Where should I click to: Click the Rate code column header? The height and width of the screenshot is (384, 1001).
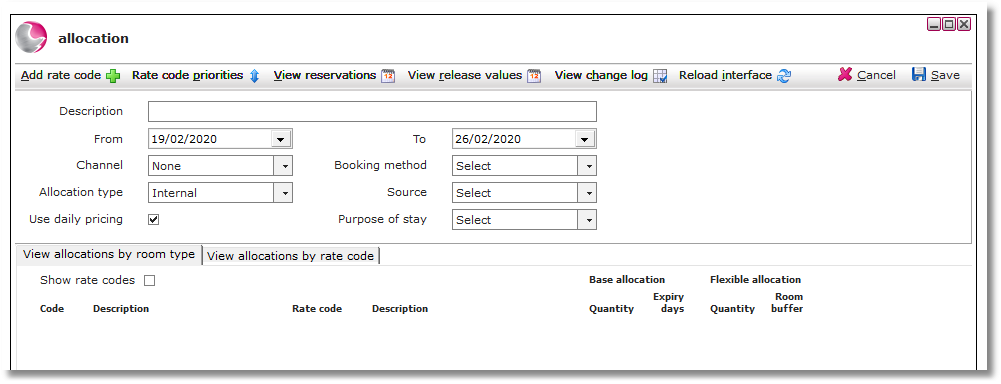(x=317, y=309)
